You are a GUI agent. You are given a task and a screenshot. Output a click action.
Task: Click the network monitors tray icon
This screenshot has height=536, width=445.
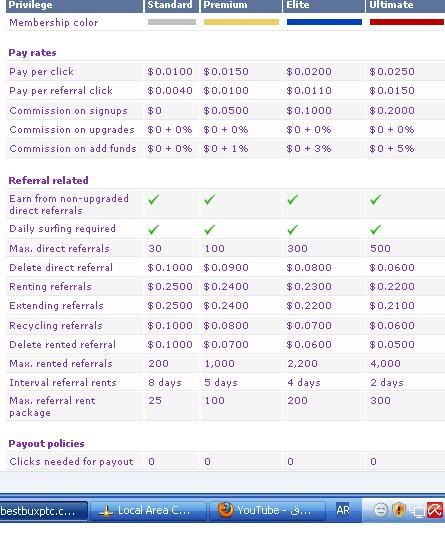point(417,511)
